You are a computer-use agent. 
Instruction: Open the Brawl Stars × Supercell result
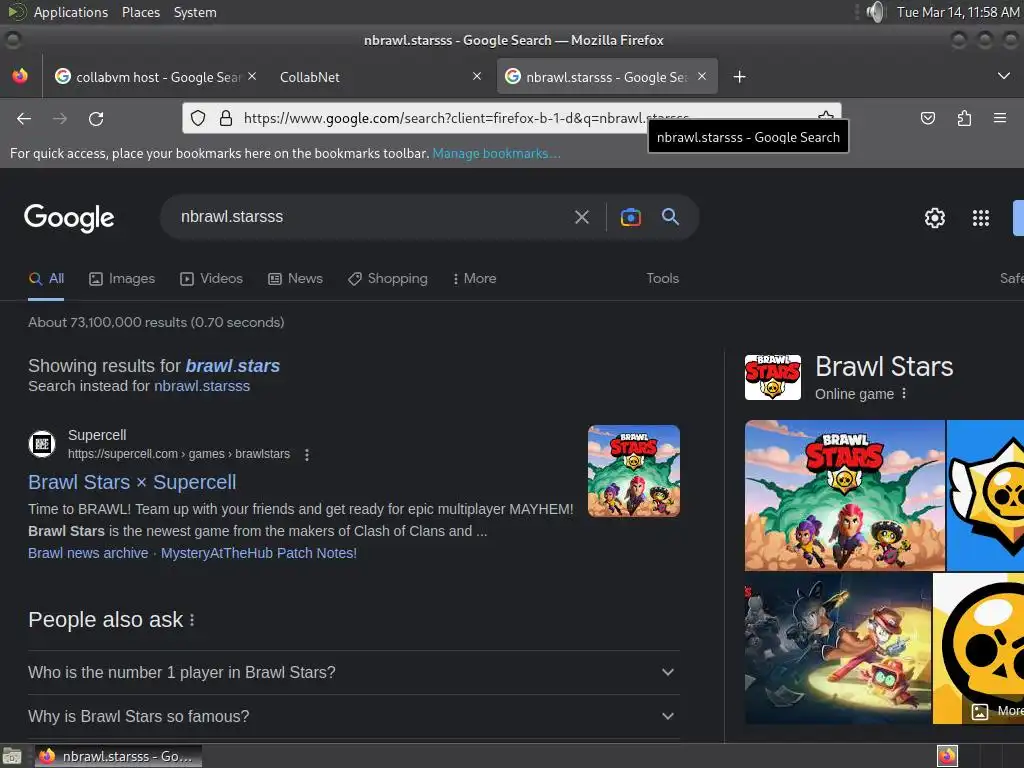(132, 482)
